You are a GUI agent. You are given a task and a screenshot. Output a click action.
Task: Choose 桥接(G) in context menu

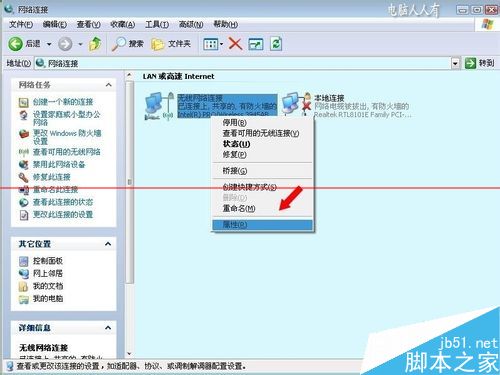(x=235, y=171)
